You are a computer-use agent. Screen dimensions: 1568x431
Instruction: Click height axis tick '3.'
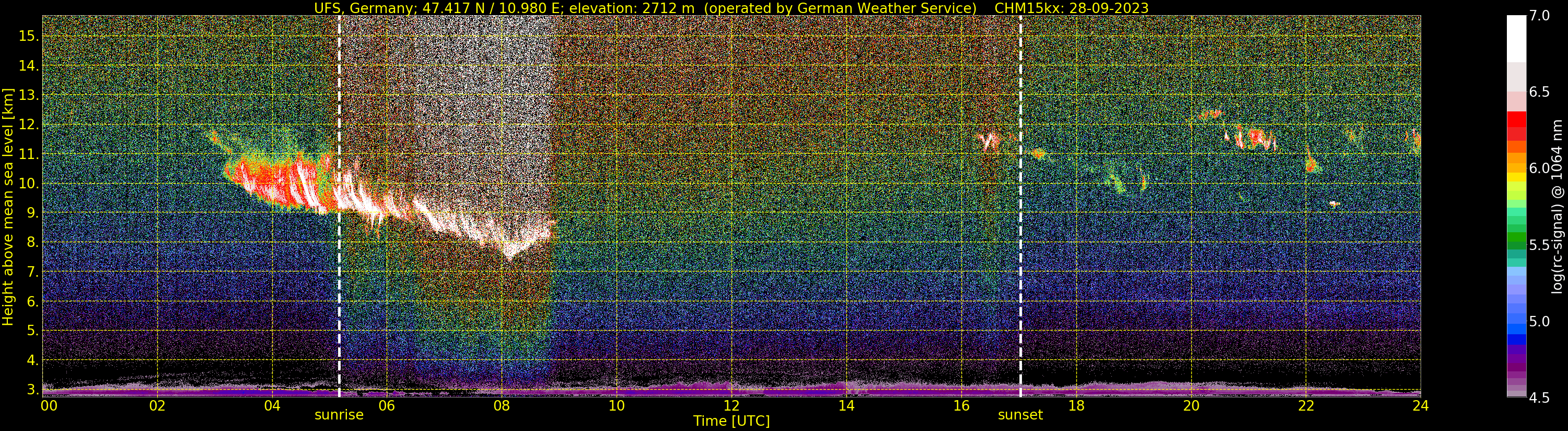point(32,390)
